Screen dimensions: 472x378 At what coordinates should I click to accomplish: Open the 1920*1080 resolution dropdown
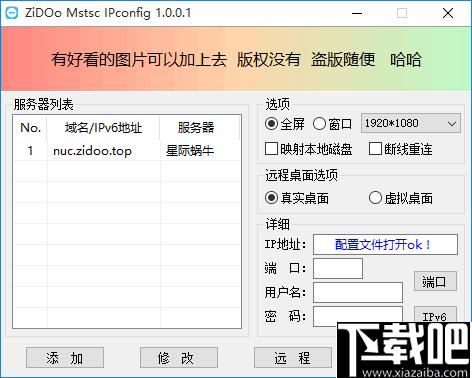click(x=411, y=123)
